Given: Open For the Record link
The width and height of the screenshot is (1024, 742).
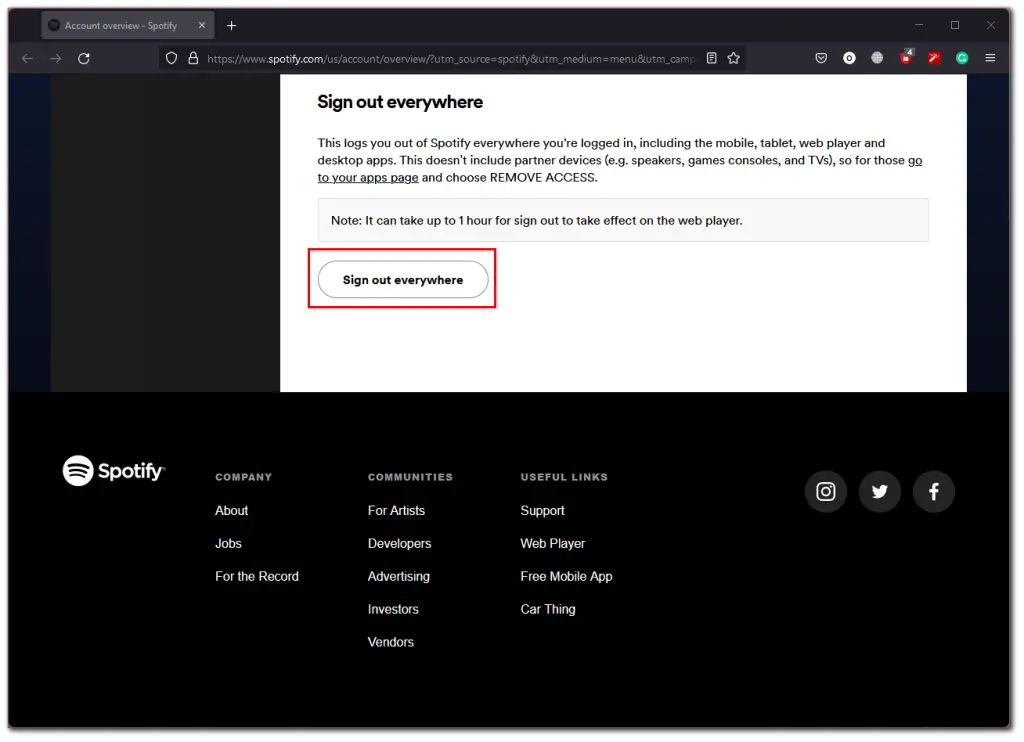Looking at the screenshot, I should point(257,577).
